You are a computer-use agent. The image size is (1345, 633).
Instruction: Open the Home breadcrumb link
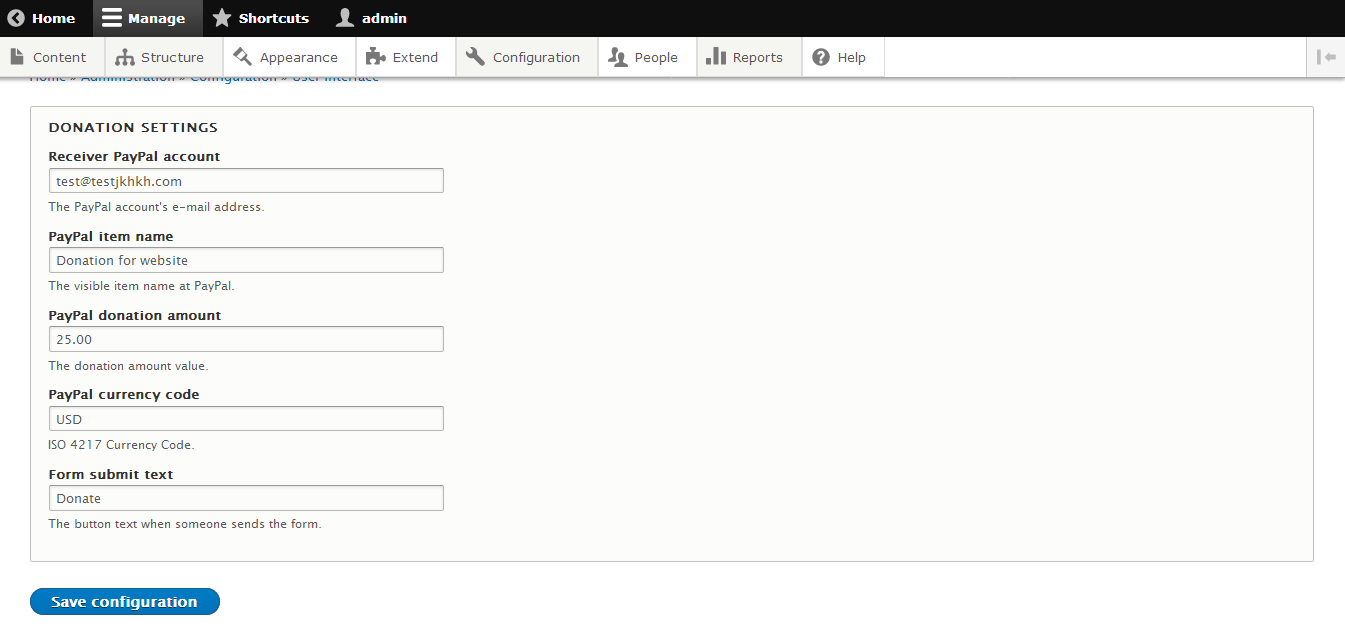(x=47, y=76)
